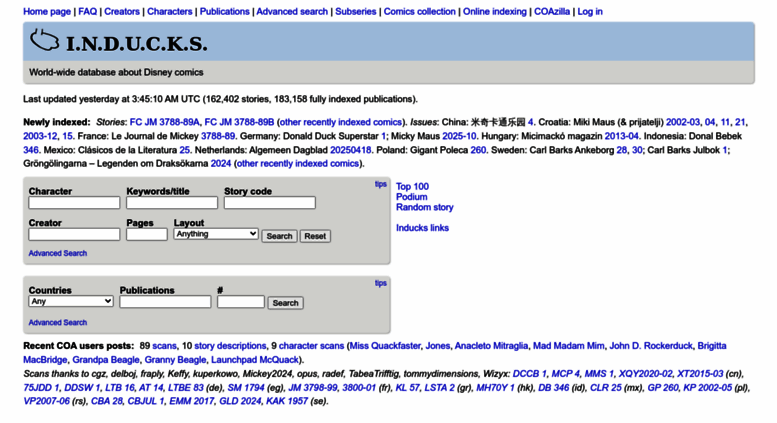Open the XQY2020-02 scan link
The width and height of the screenshot is (777, 423).
646,373
